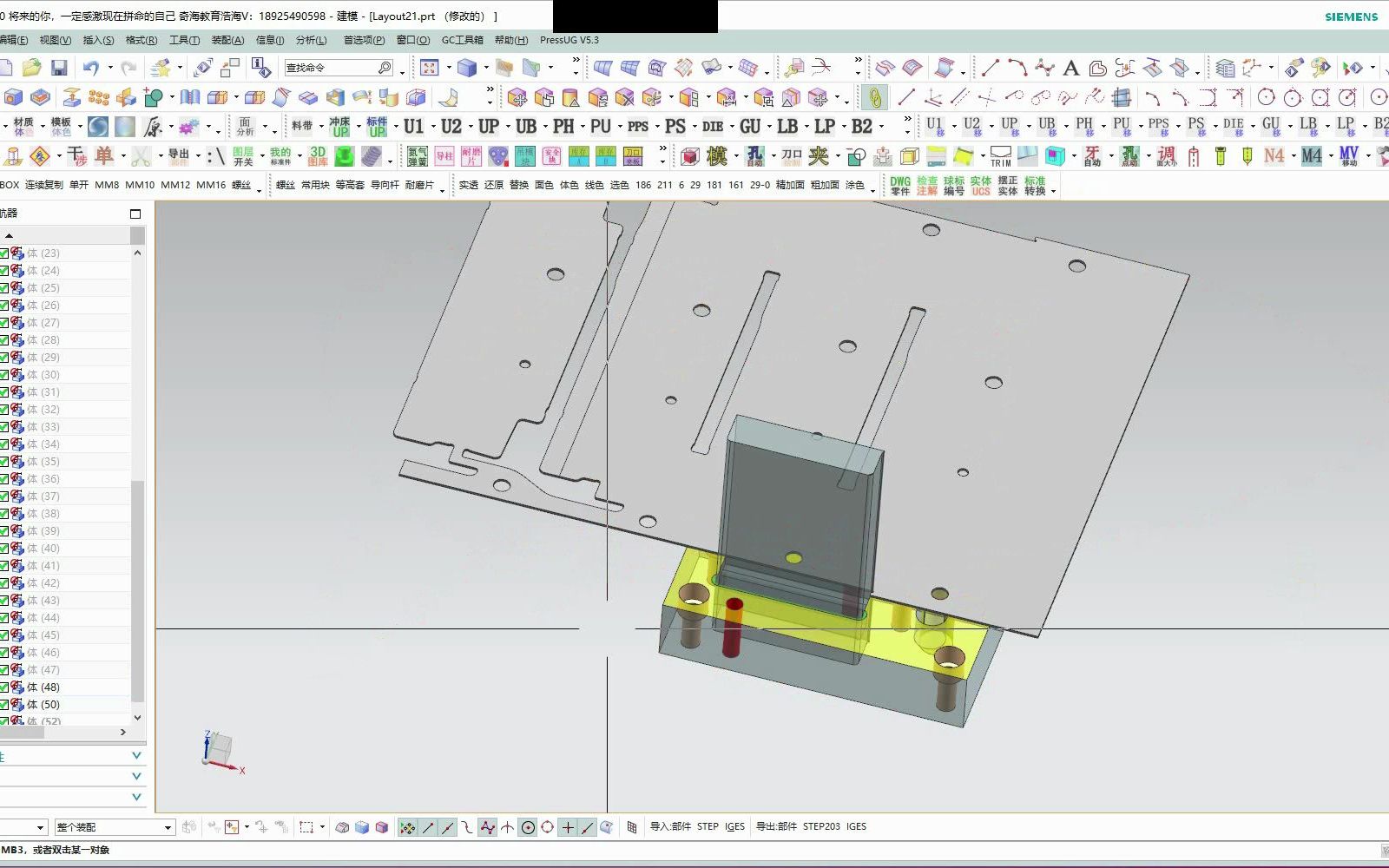Select the text 'A' curve tool

pyautogui.click(x=1071, y=68)
